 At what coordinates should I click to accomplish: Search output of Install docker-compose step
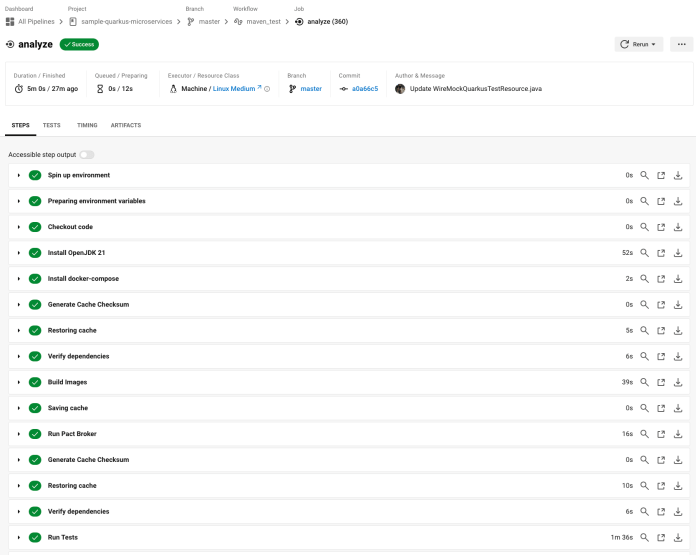pos(645,279)
